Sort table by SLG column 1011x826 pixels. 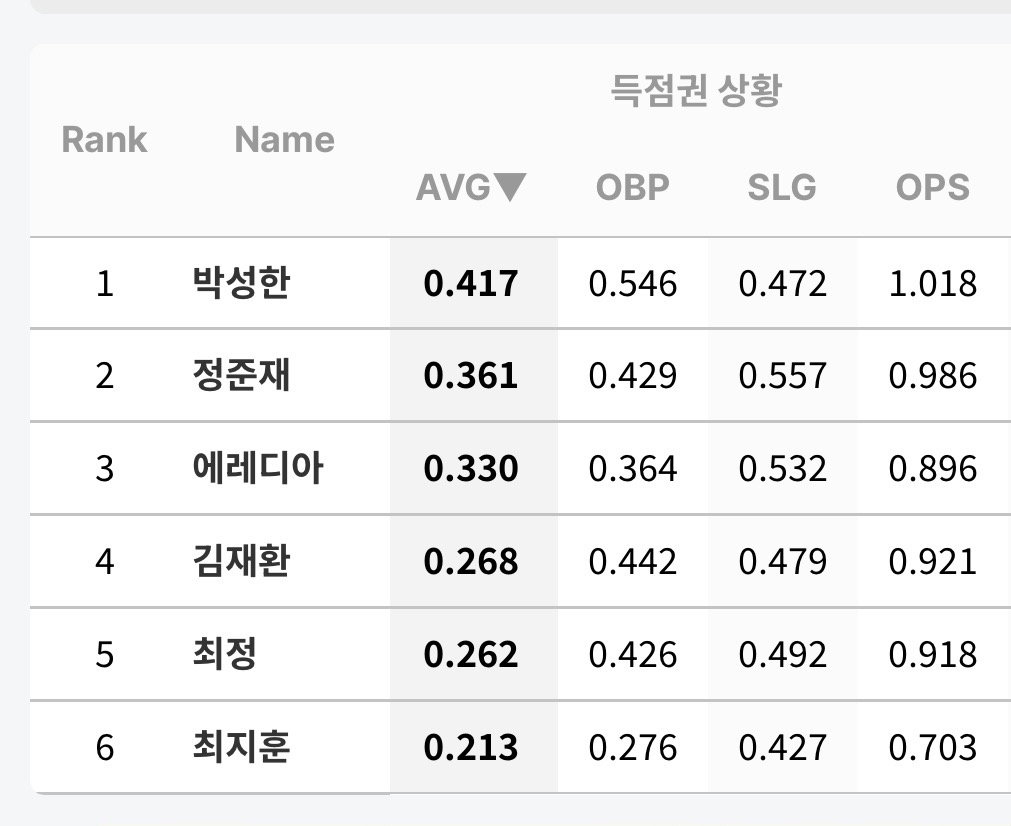(781, 188)
